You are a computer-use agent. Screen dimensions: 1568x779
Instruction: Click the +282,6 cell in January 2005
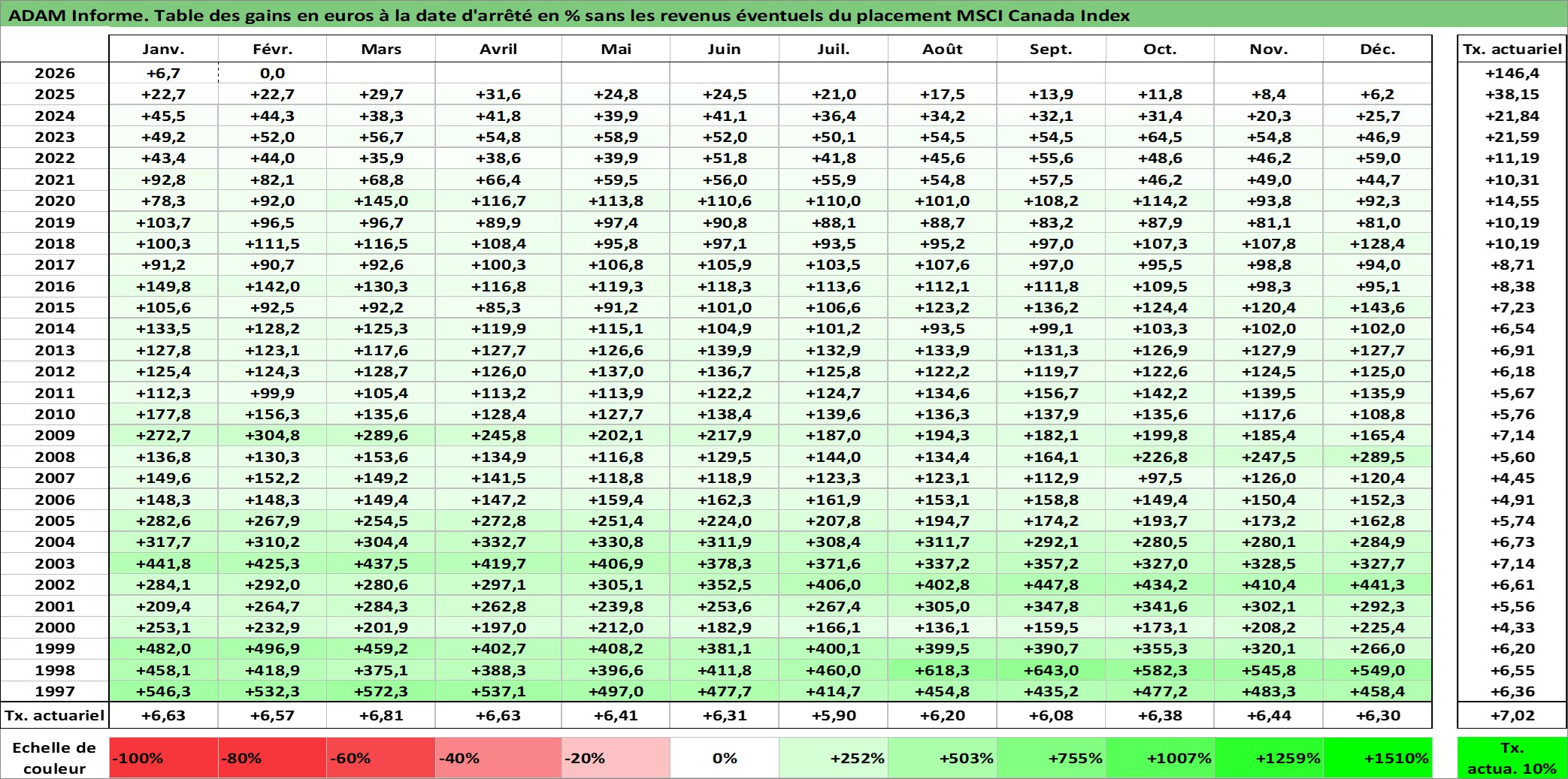pyautogui.click(x=164, y=521)
